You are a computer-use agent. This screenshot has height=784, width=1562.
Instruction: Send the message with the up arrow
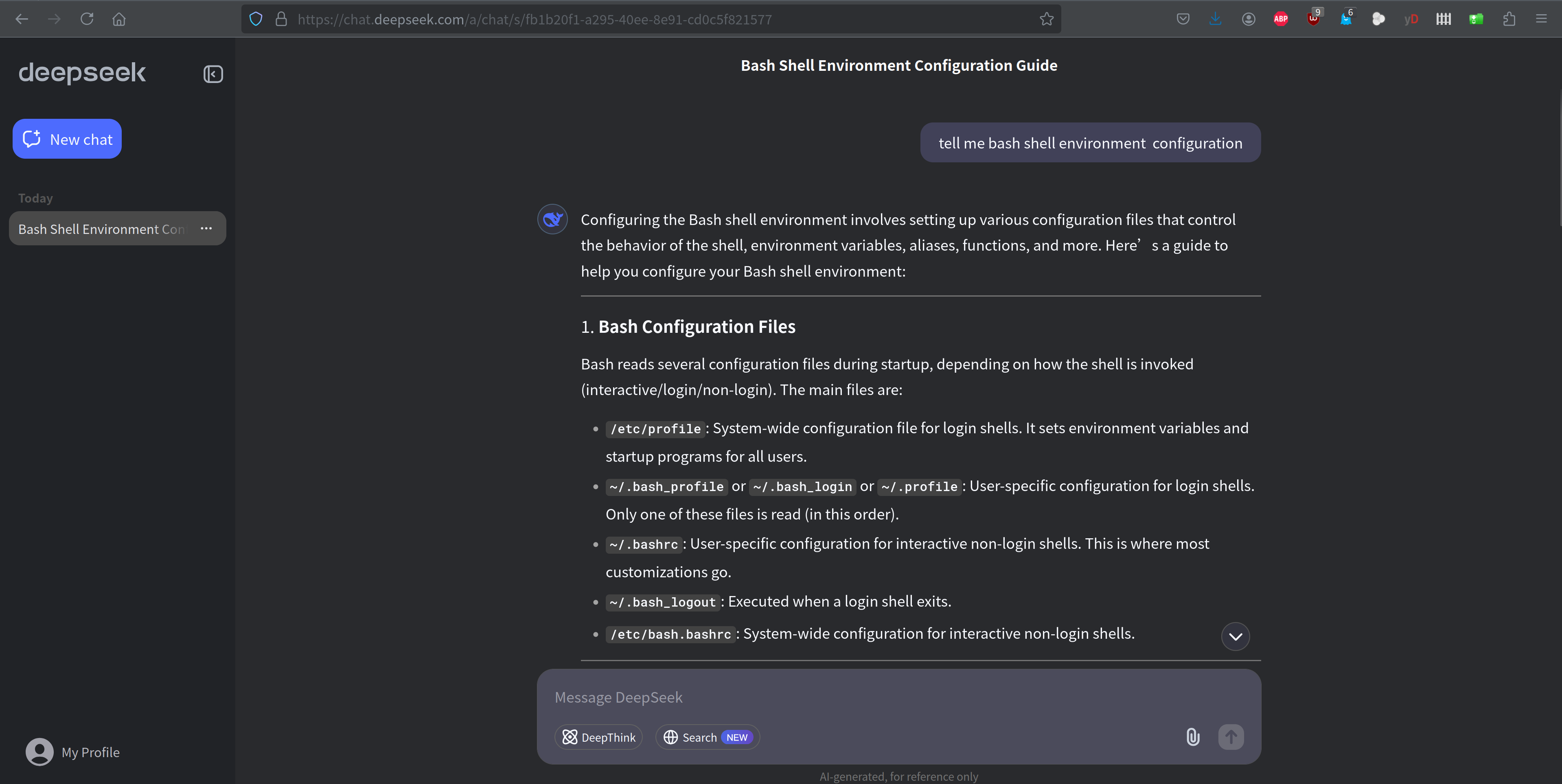(1231, 737)
